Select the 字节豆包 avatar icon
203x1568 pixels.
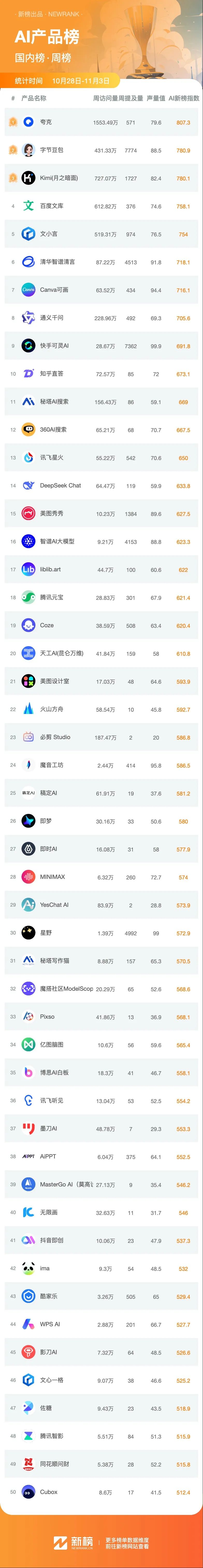tap(28, 150)
